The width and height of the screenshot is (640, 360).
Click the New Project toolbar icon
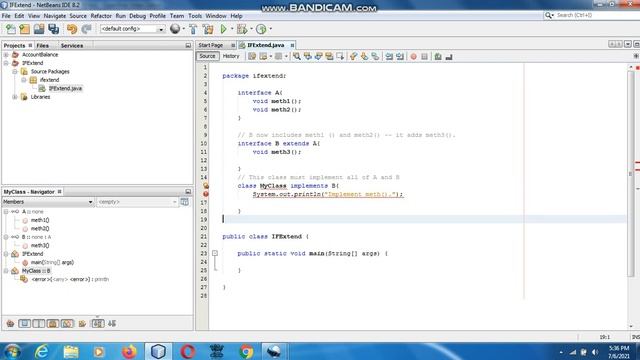[24, 29]
